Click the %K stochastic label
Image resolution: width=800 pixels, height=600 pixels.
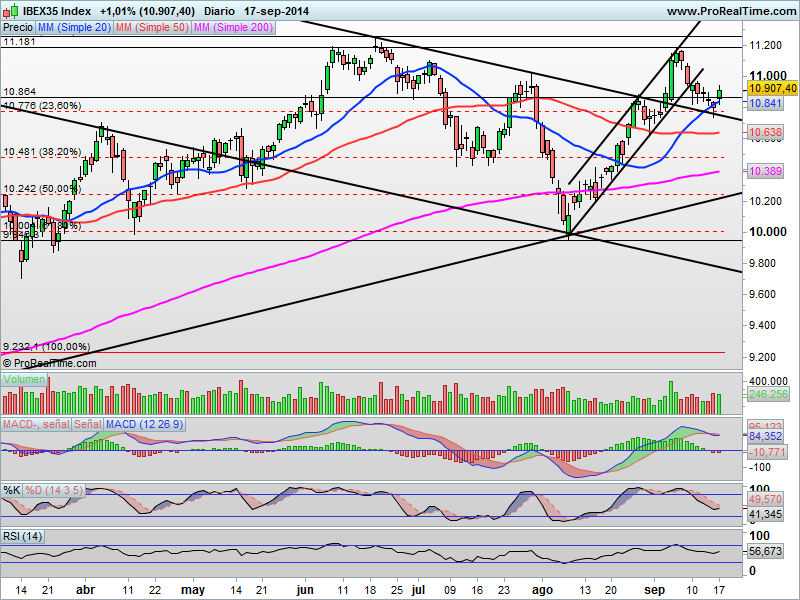click(12, 491)
